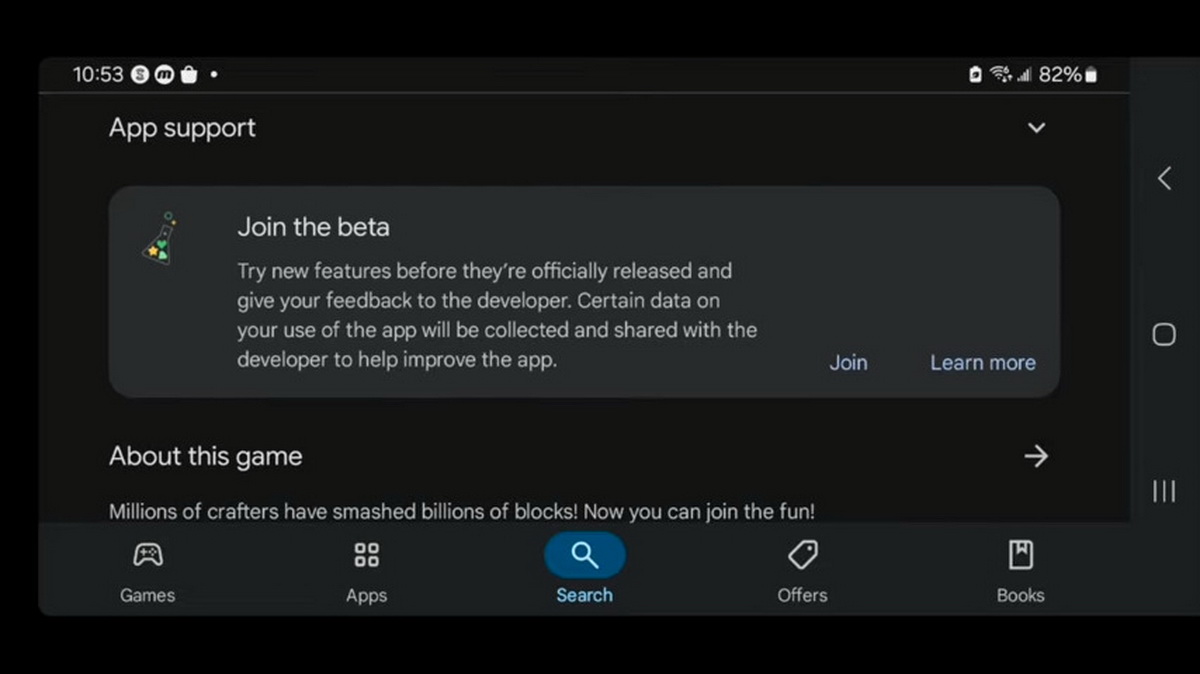Tap the App support heading
Viewport: 1200px width, 674px height.
tap(182, 128)
